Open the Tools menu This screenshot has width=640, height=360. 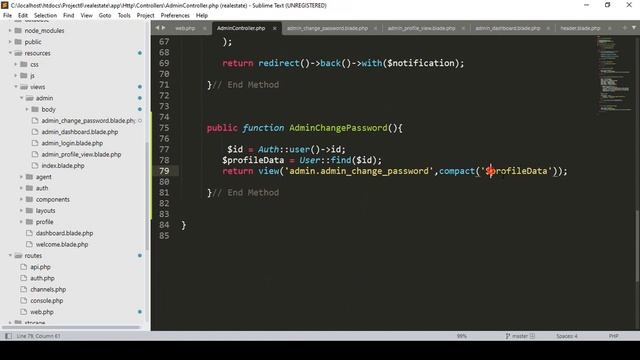124,15
